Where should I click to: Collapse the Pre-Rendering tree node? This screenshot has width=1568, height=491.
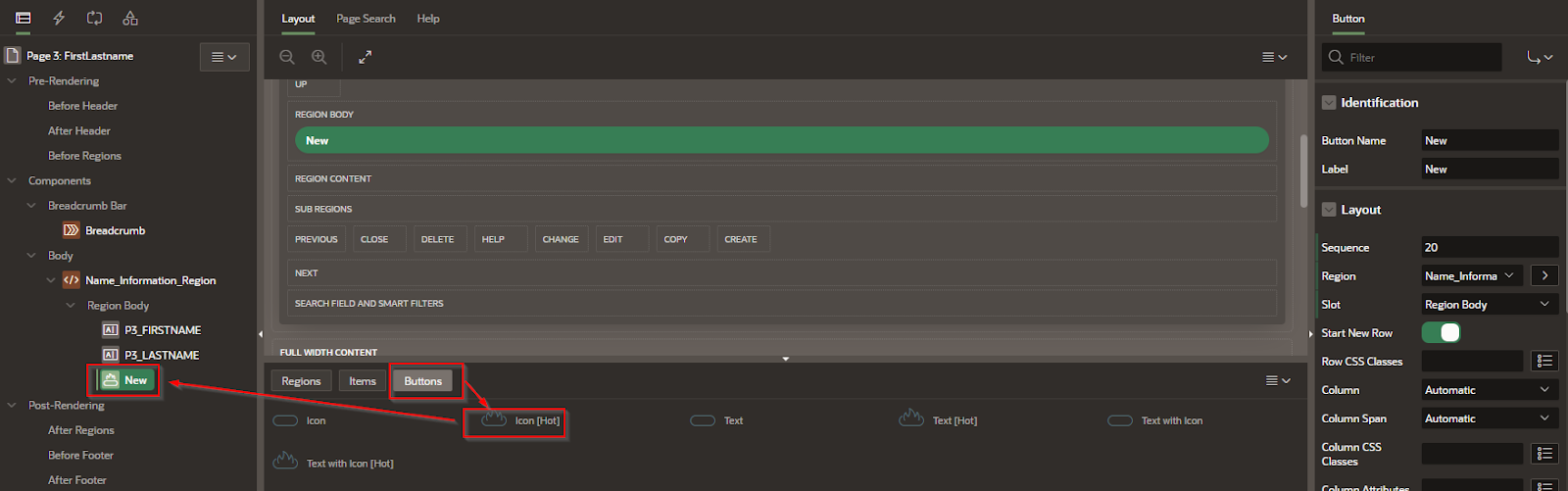[x=12, y=81]
